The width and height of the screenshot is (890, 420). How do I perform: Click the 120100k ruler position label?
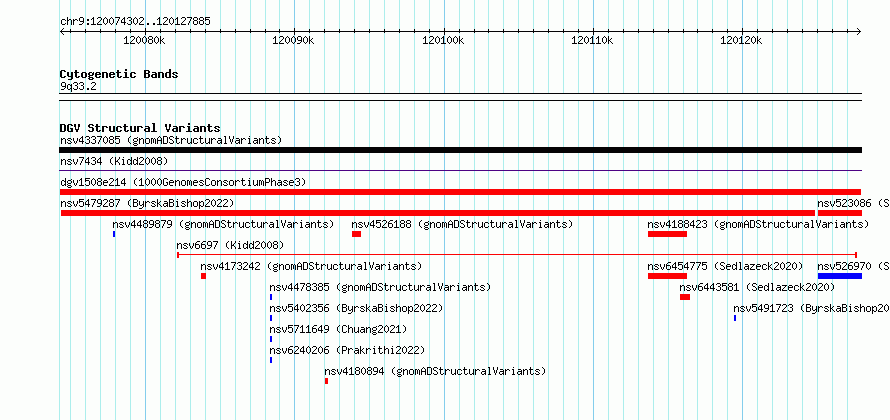click(x=443, y=41)
